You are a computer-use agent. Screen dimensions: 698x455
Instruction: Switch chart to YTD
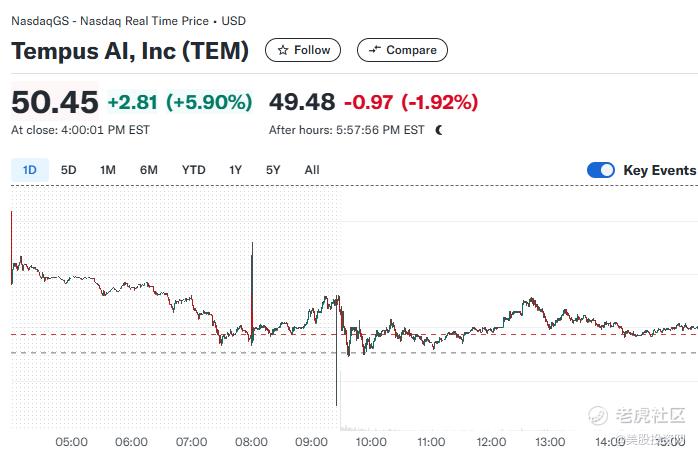tap(193, 170)
